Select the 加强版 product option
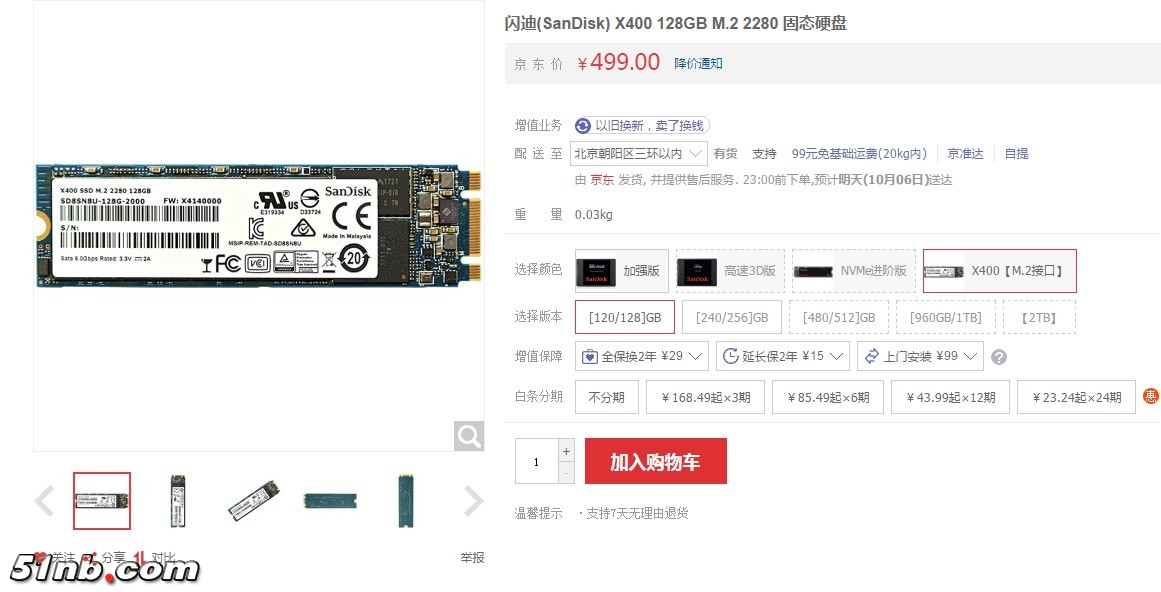Screen dimensions: 1161x592 coord(622,271)
